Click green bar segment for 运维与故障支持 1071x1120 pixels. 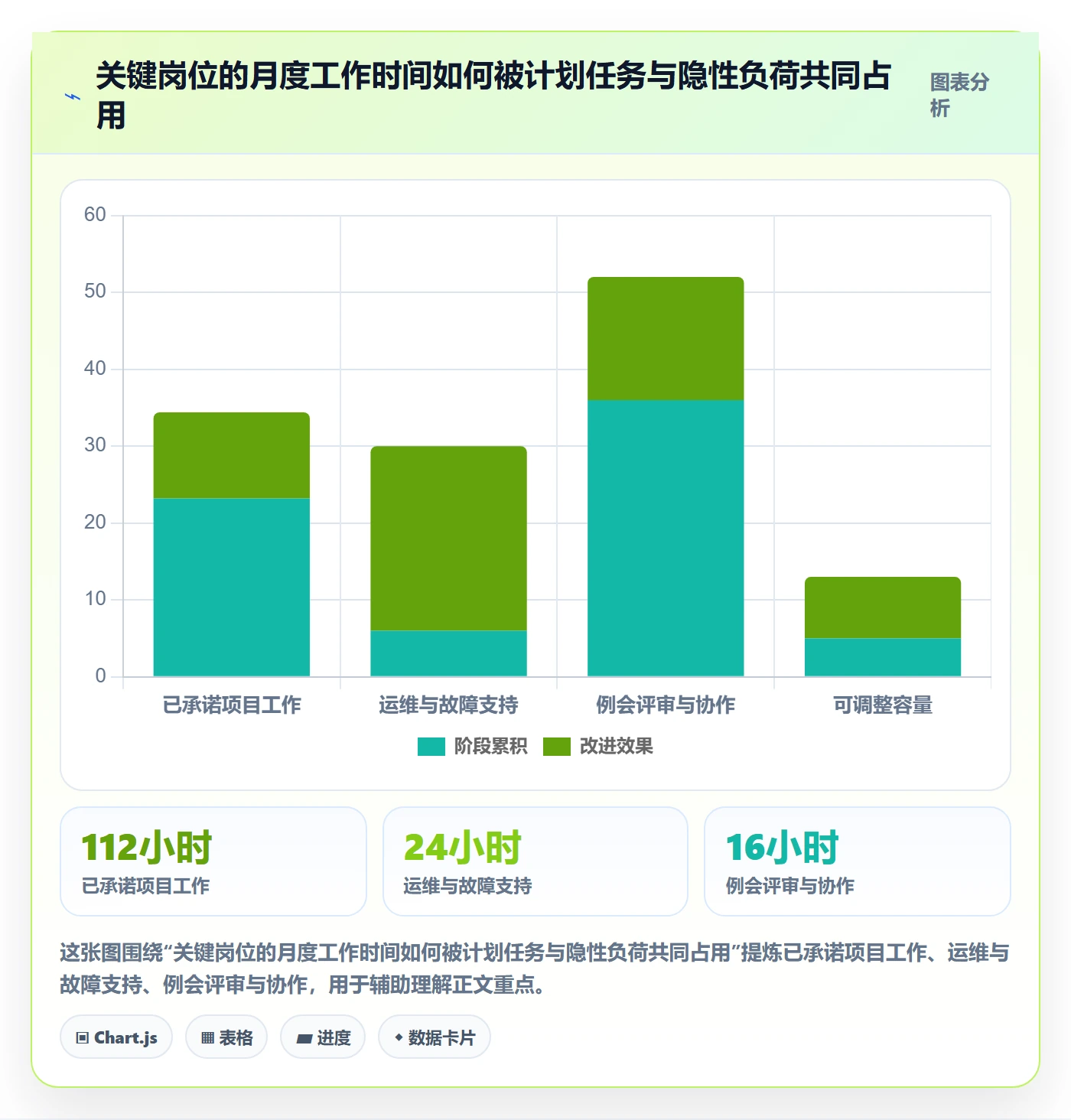pyautogui.click(x=449, y=539)
